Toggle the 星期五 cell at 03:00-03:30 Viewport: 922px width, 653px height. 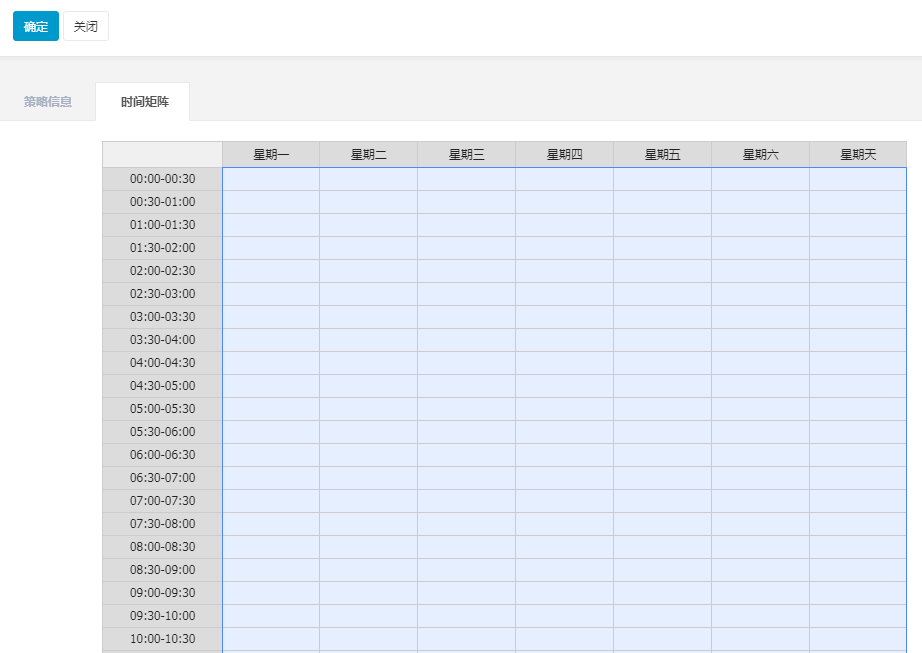663,317
